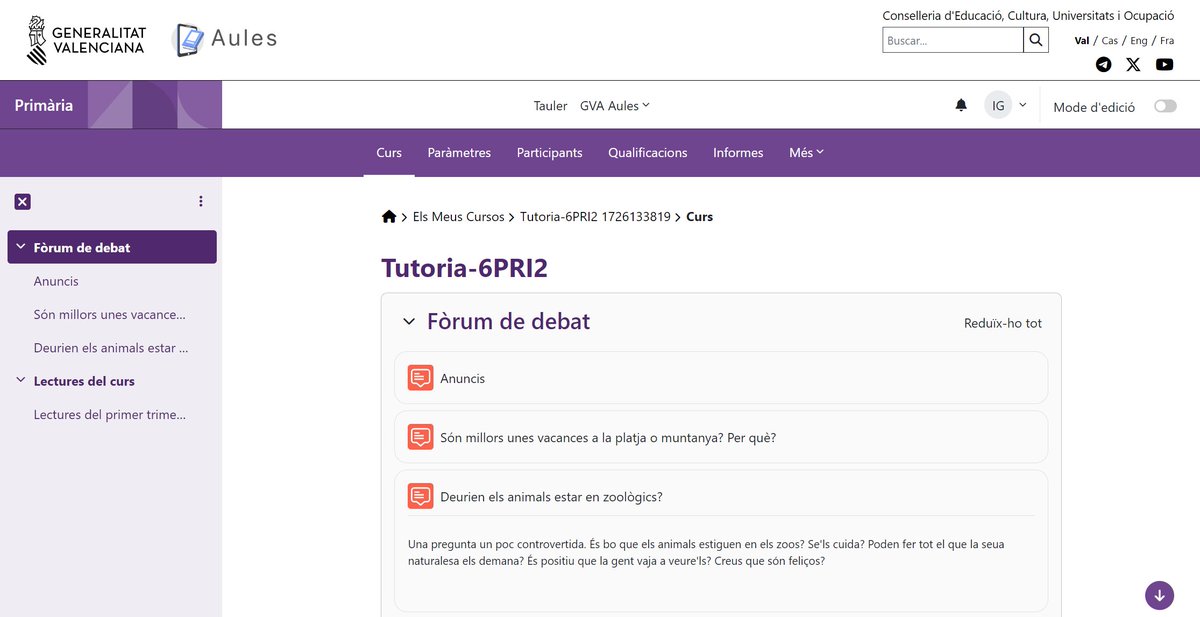Click the Redueix-ho tot link

pyautogui.click(x=1003, y=323)
